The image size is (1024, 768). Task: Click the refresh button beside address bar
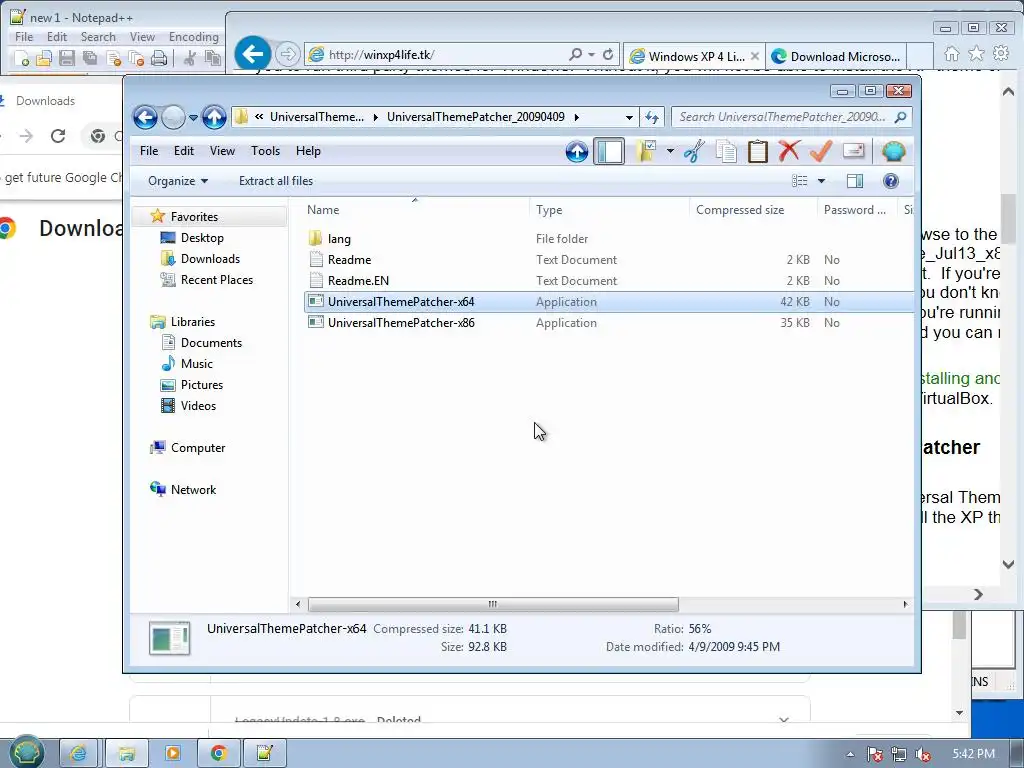pos(652,118)
